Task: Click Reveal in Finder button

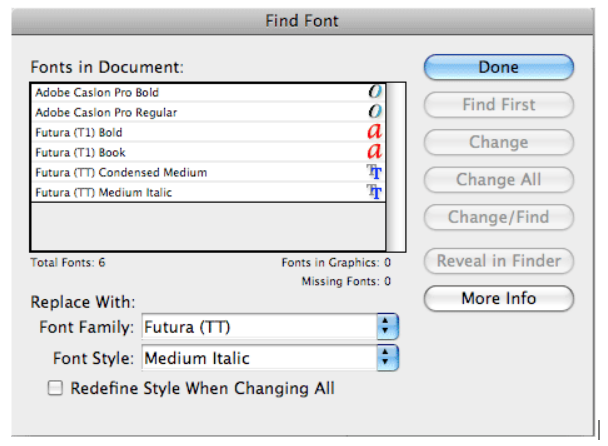Action: tap(499, 261)
